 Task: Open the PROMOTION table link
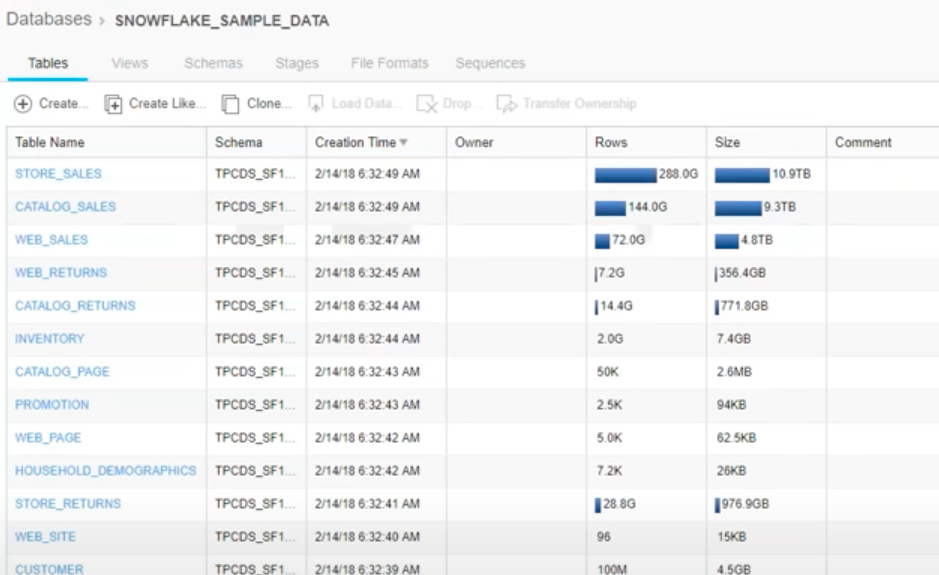(x=52, y=404)
